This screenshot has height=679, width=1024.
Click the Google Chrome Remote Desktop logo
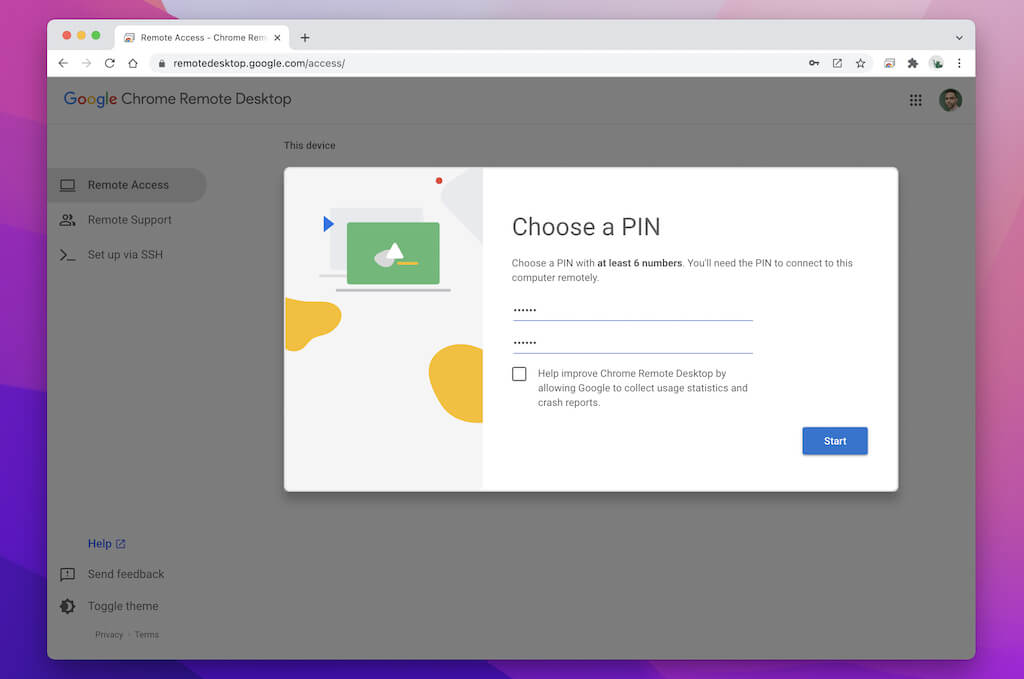click(178, 99)
